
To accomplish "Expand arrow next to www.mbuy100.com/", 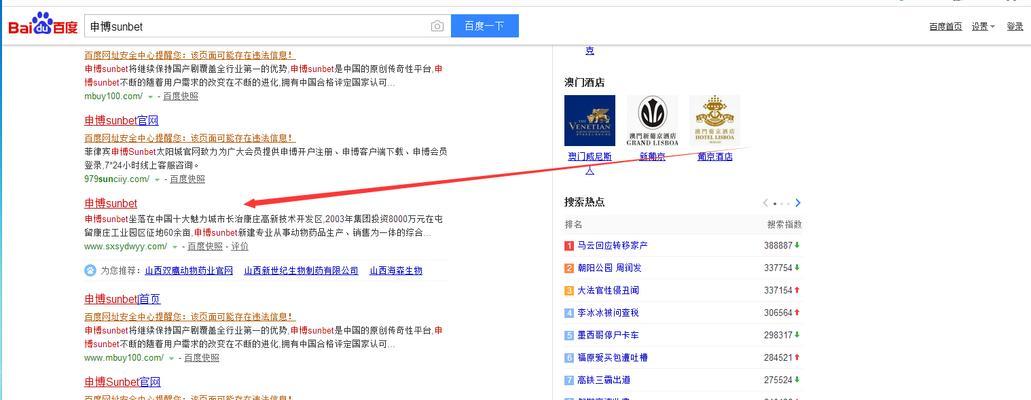I will pyautogui.click(x=172, y=359).
